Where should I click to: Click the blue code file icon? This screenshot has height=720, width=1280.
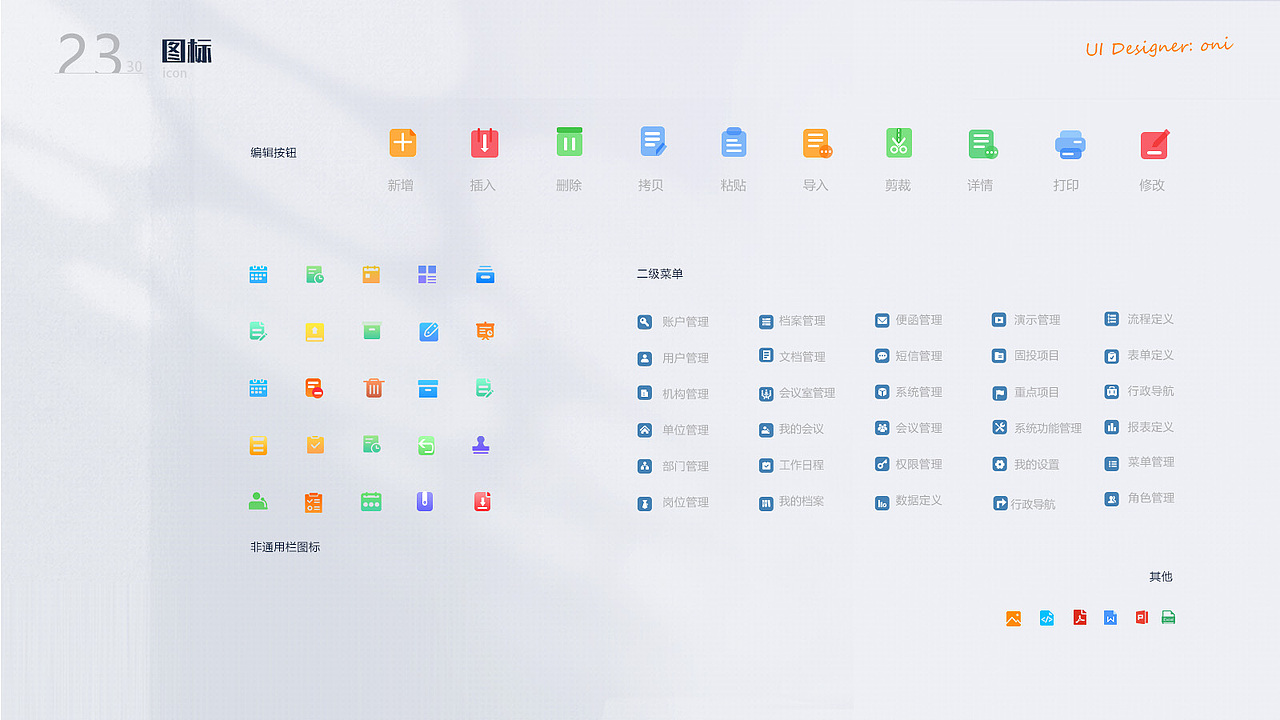pyautogui.click(x=1046, y=618)
